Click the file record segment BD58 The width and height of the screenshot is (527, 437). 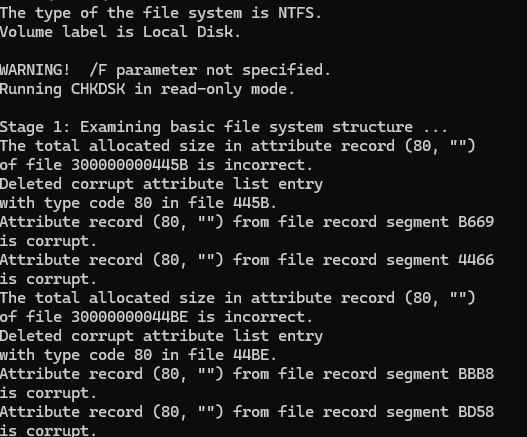coord(476,412)
